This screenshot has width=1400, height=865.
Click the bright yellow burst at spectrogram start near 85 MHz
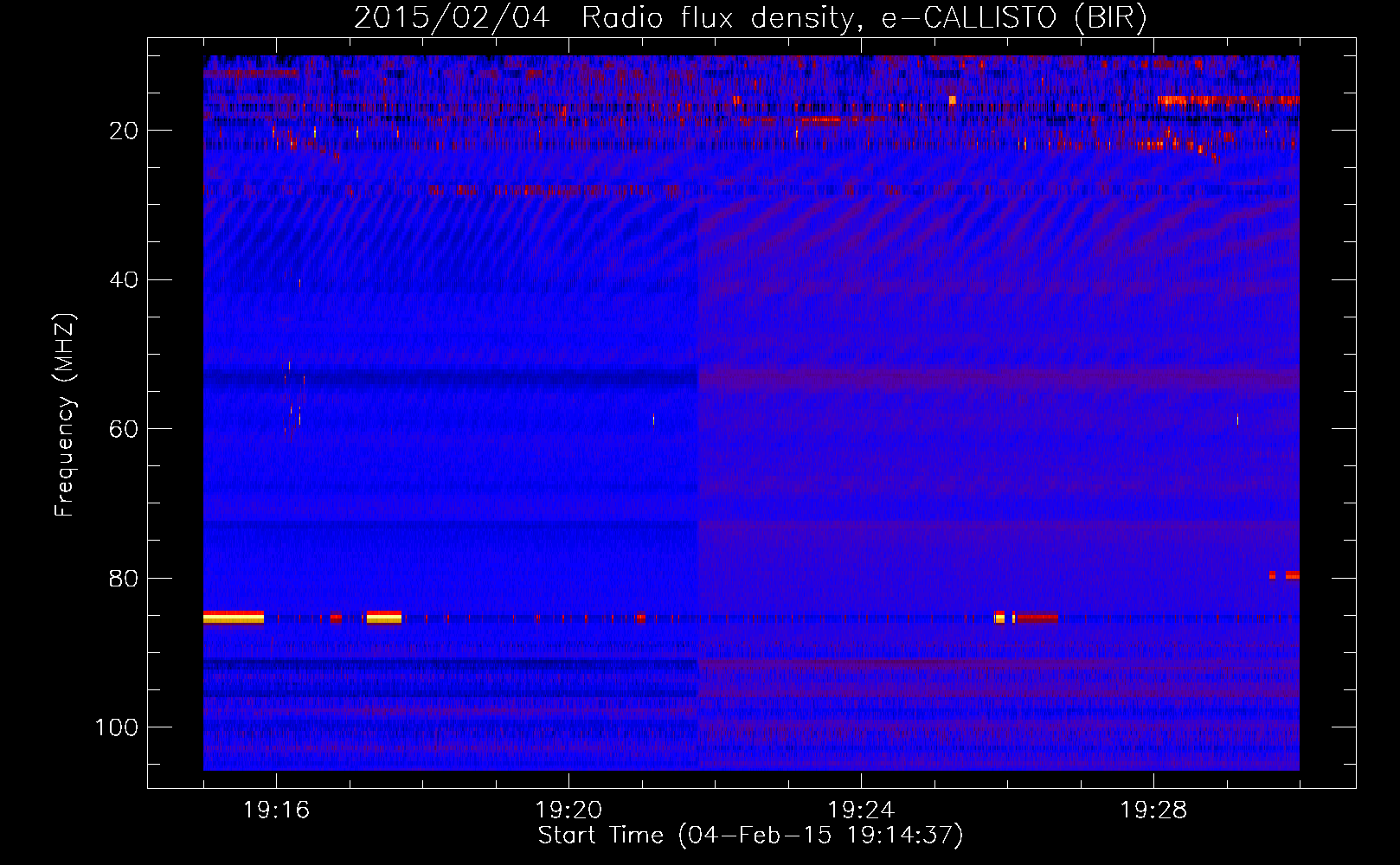pyautogui.click(x=234, y=618)
